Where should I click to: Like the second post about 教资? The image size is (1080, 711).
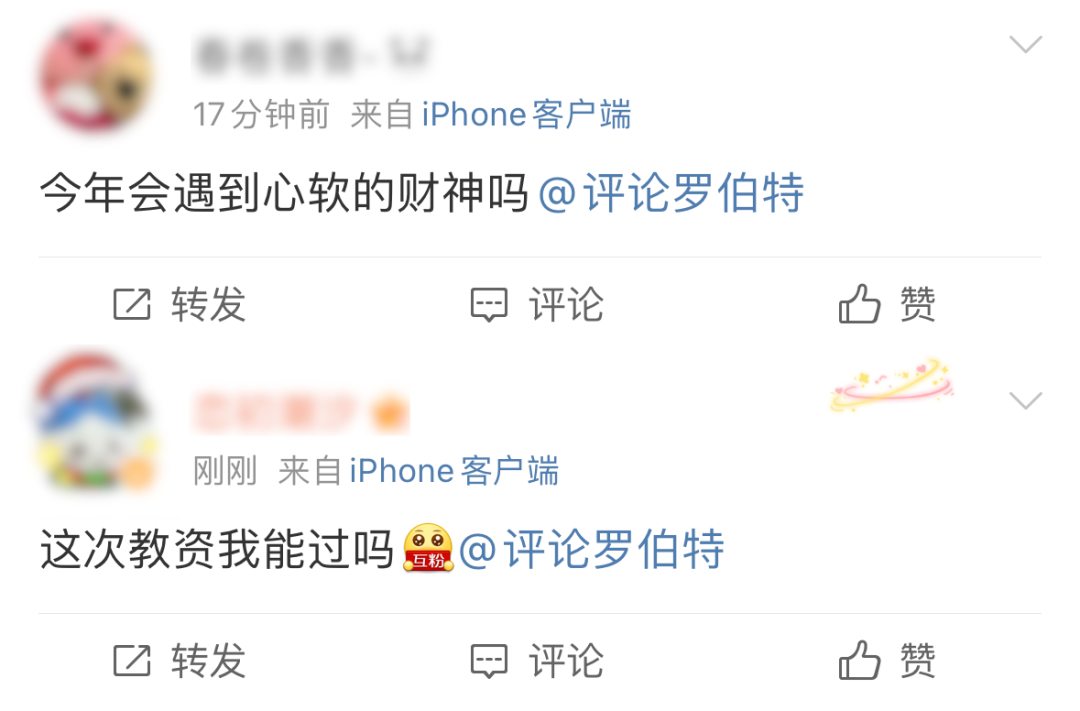(x=860, y=660)
